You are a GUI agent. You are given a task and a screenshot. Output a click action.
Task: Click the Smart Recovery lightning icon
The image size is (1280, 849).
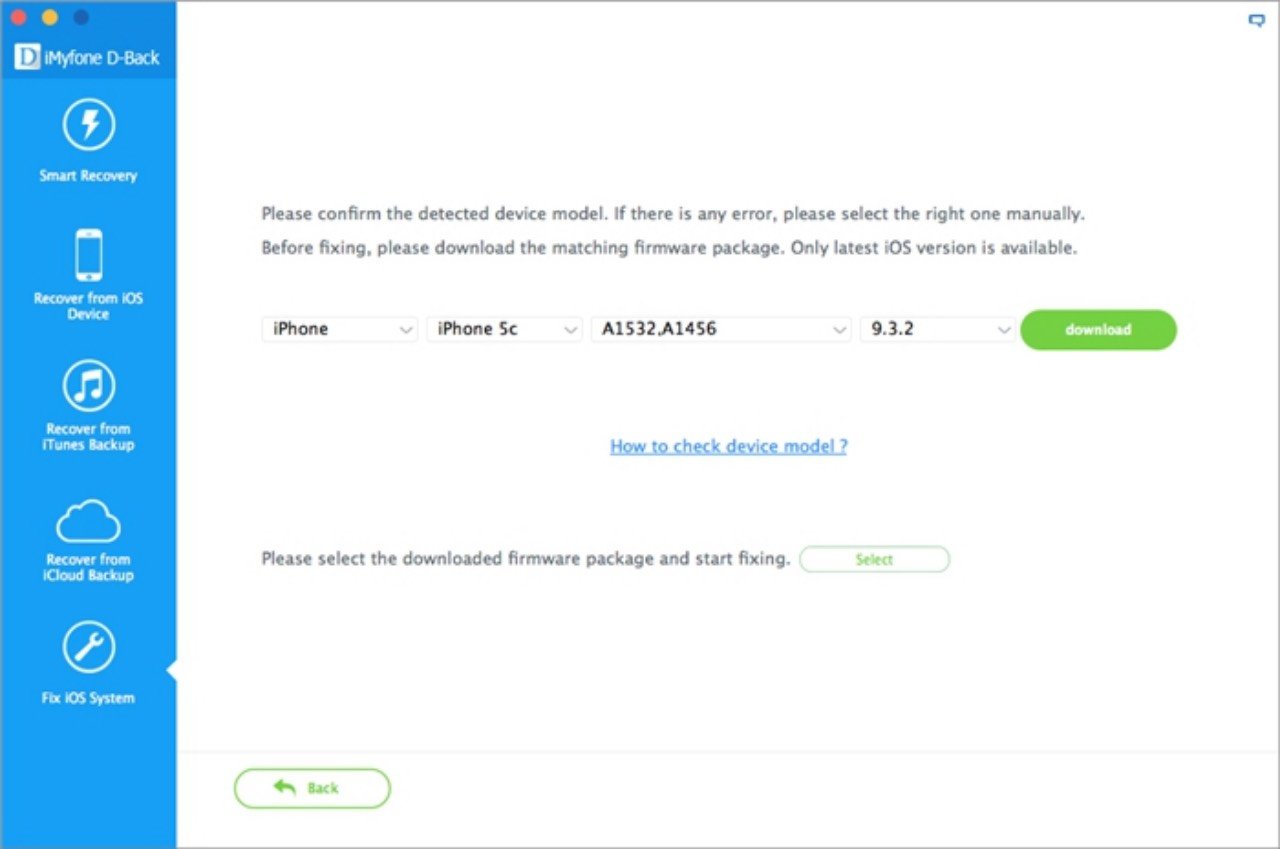[x=88, y=125]
